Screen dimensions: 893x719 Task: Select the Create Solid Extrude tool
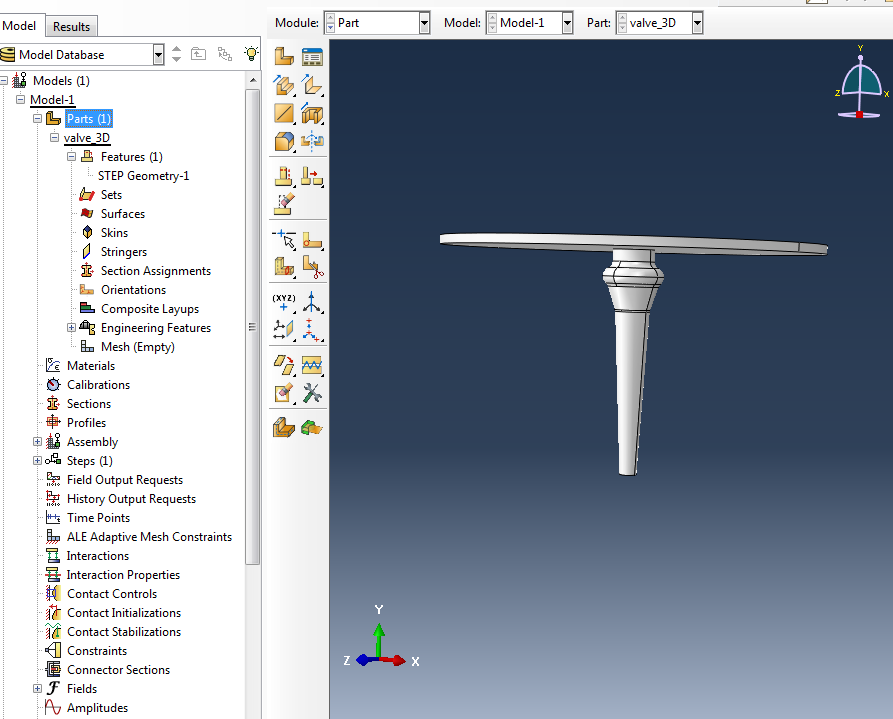[x=284, y=85]
